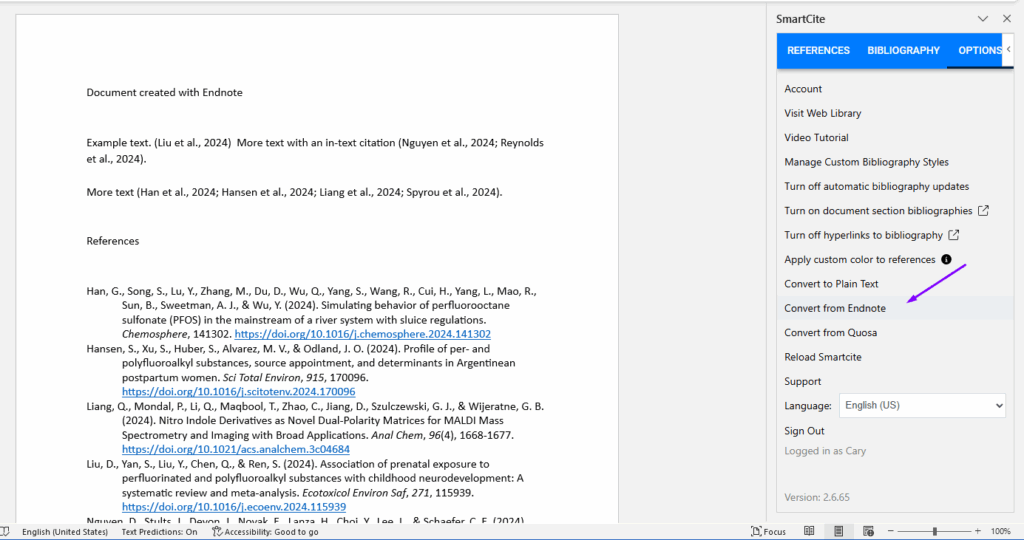Click external link icon beside hyperlinks to bibliography
Screen dimensions: 1024x540
coord(954,235)
